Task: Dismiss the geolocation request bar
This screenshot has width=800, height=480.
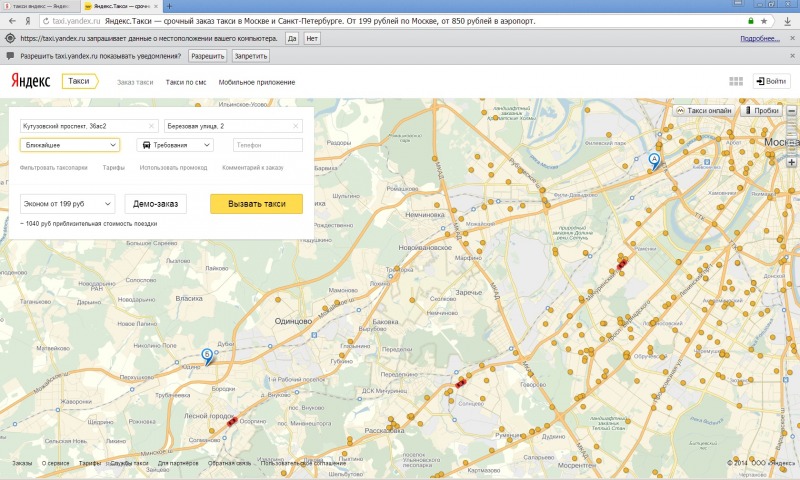Action: point(792,38)
